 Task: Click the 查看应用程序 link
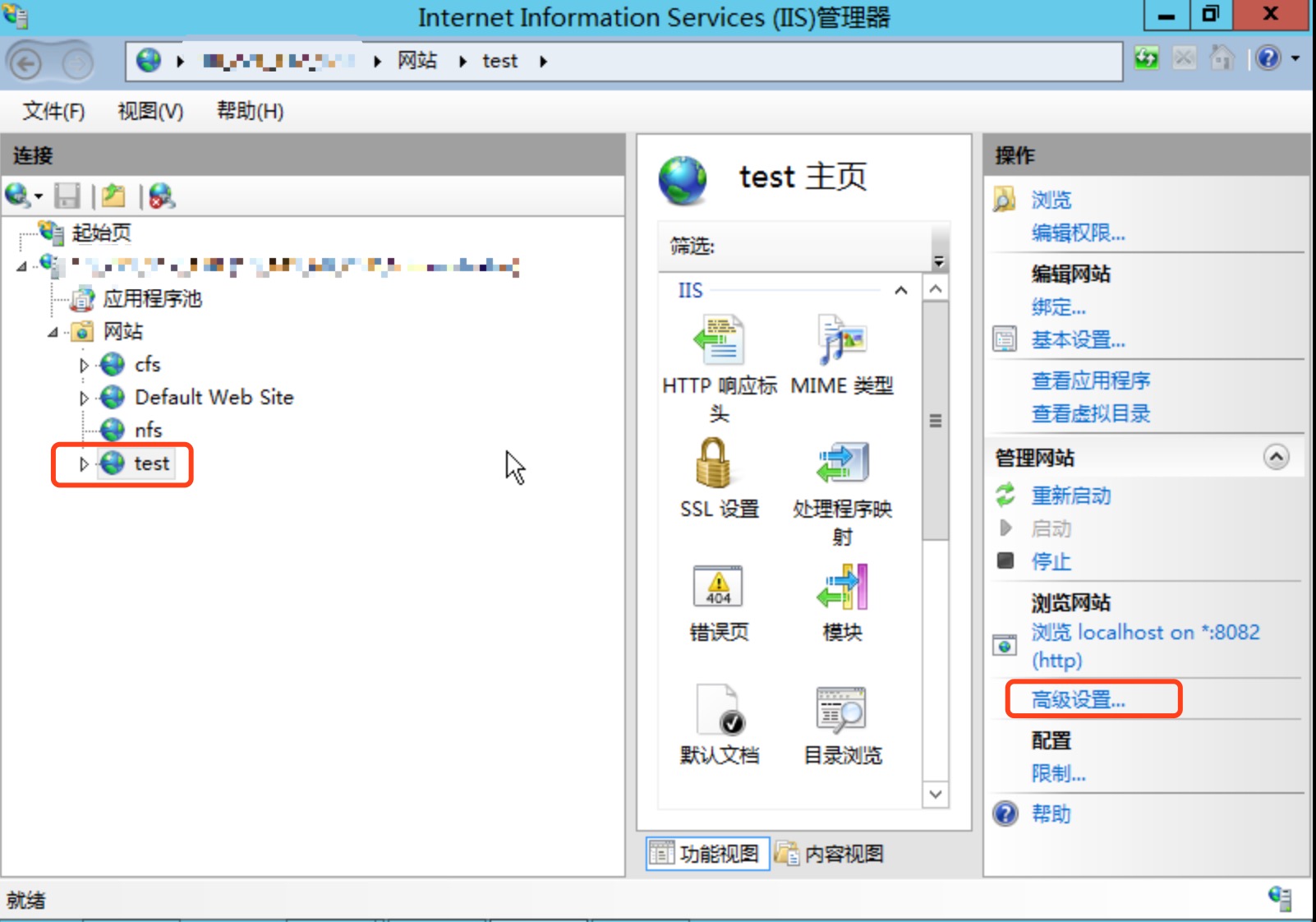[x=1091, y=380]
